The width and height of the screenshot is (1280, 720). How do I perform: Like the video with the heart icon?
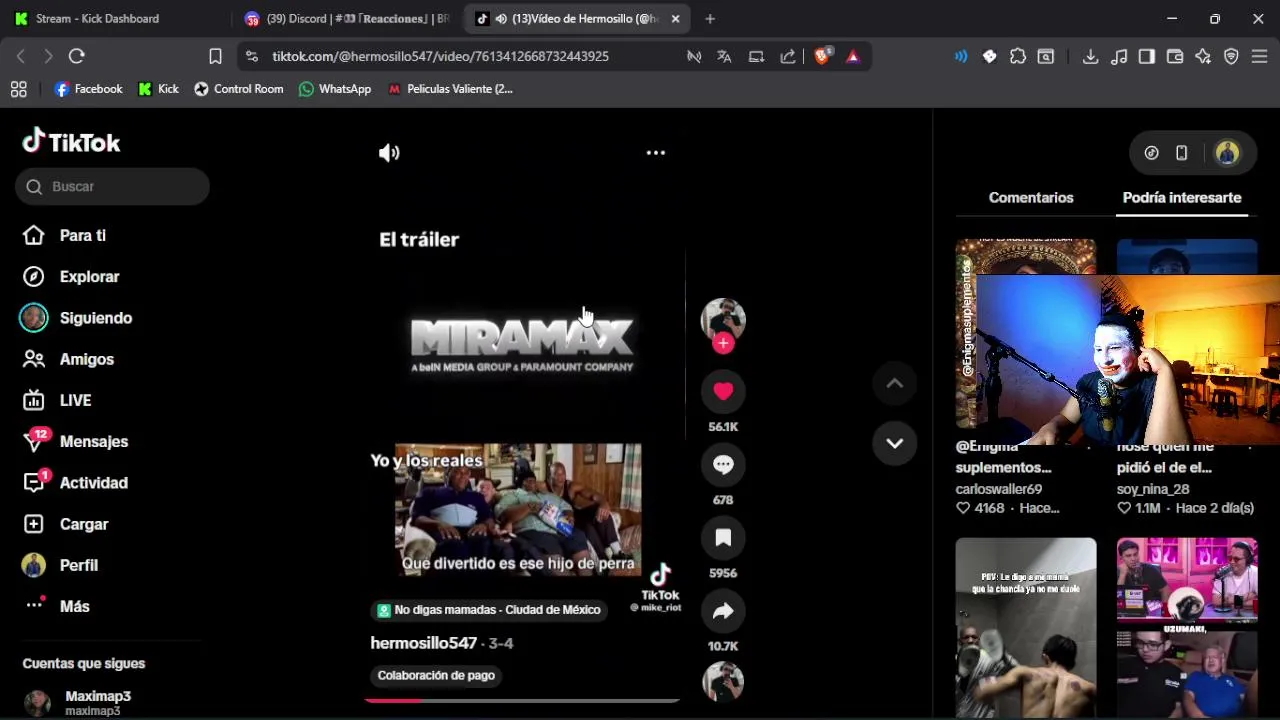tap(723, 391)
